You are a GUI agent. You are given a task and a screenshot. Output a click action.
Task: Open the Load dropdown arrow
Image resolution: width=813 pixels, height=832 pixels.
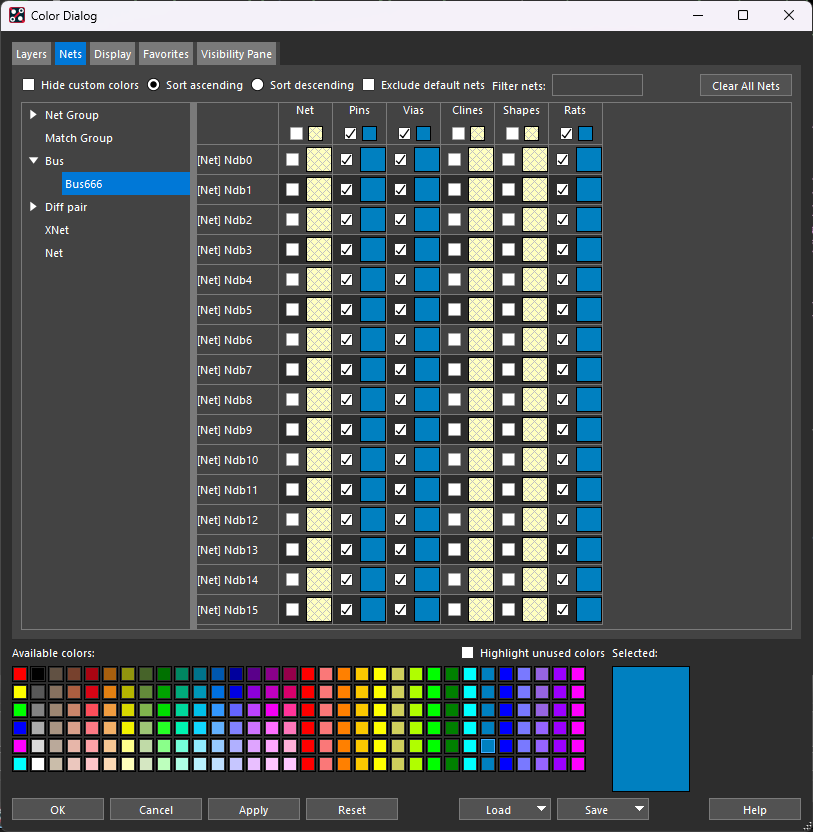(541, 809)
